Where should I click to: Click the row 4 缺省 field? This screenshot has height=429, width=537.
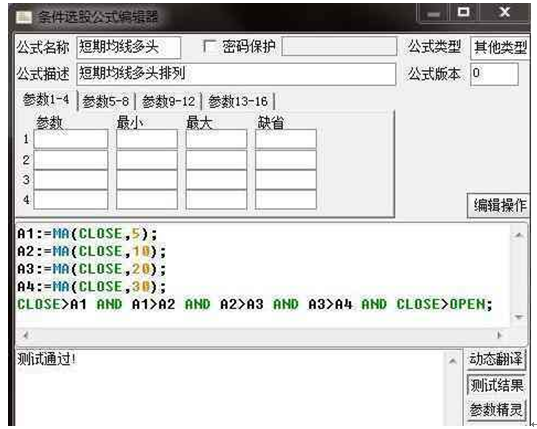coord(286,200)
